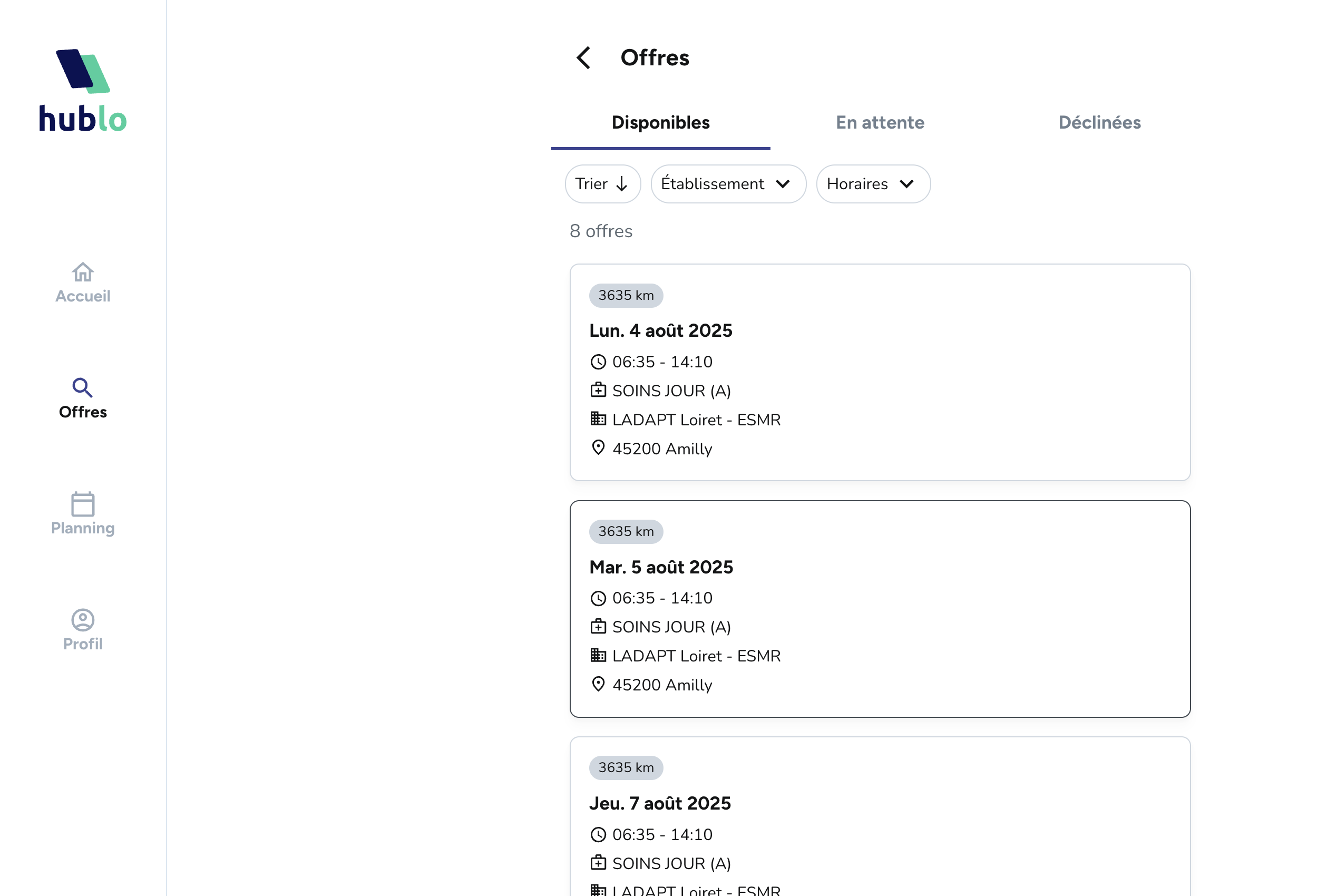Click the 3635 km badge on first offer
This screenshot has width=1327, height=896.
pos(626,295)
